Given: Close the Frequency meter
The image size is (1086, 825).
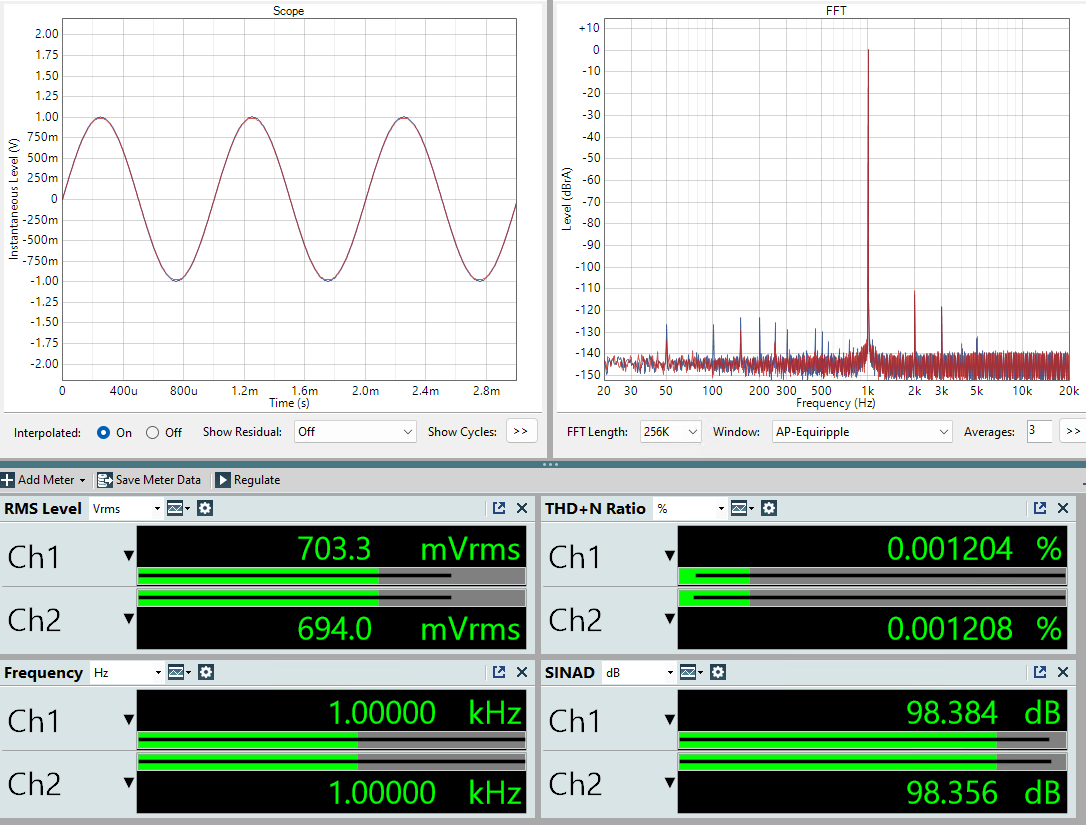Looking at the screenshot, I should pyautogui.click(x=522, y=671).
